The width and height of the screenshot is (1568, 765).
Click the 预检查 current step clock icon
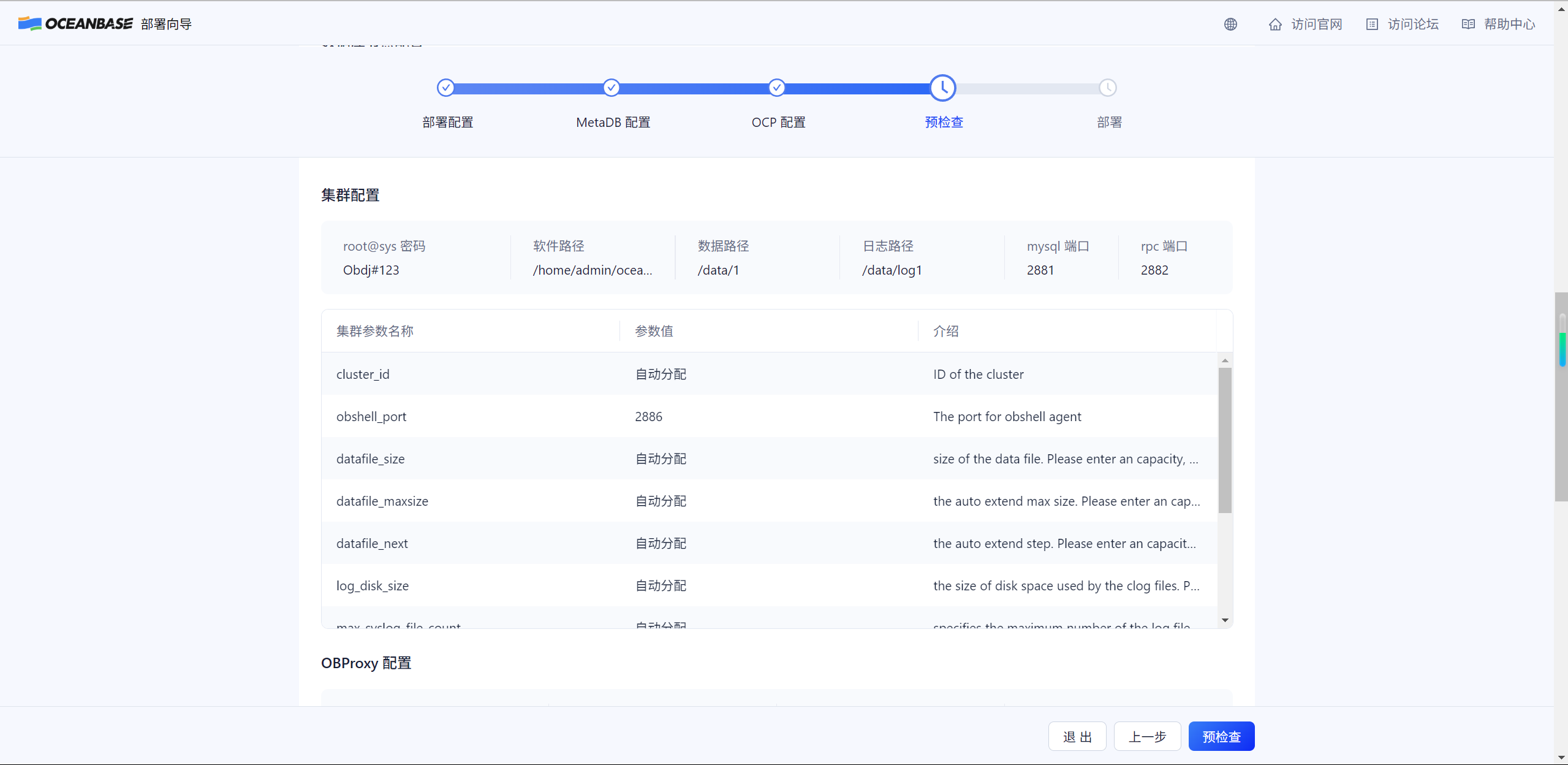942,88
